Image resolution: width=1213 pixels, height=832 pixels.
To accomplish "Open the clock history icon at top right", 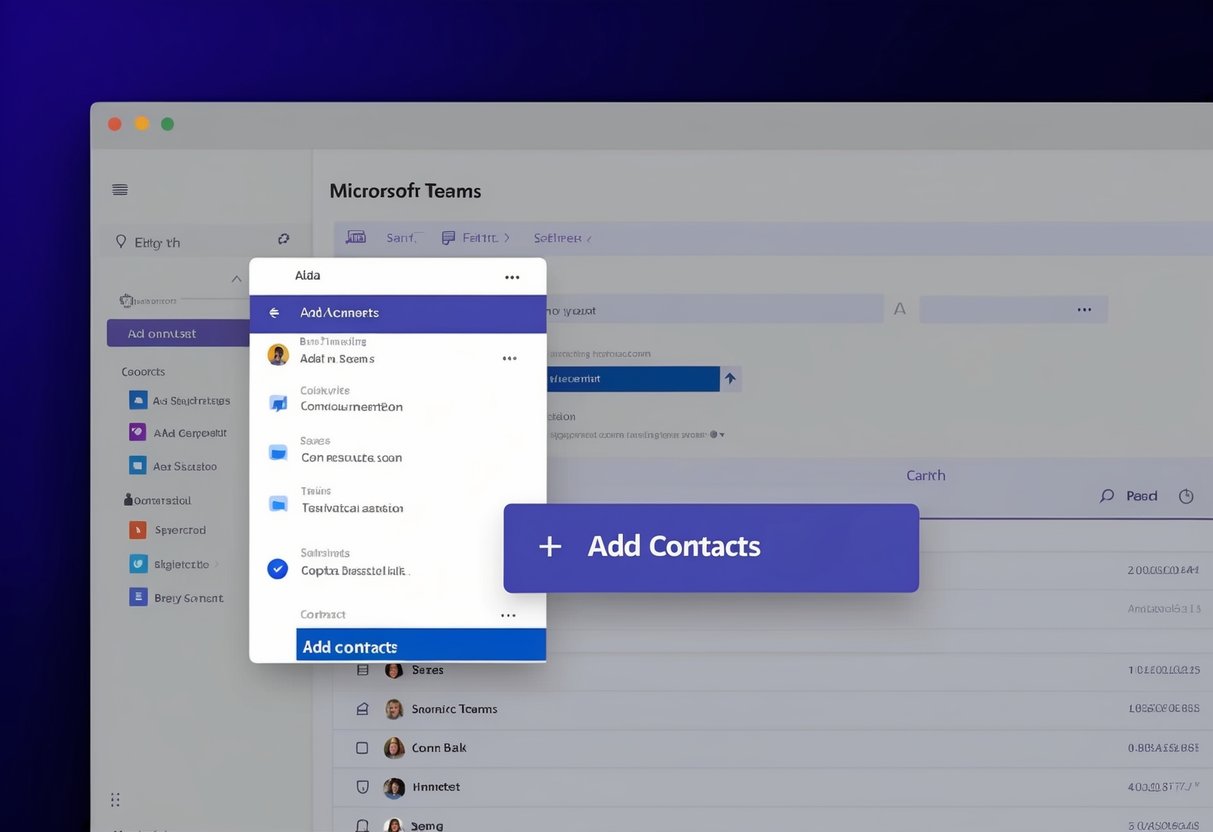I will 1186,495.
